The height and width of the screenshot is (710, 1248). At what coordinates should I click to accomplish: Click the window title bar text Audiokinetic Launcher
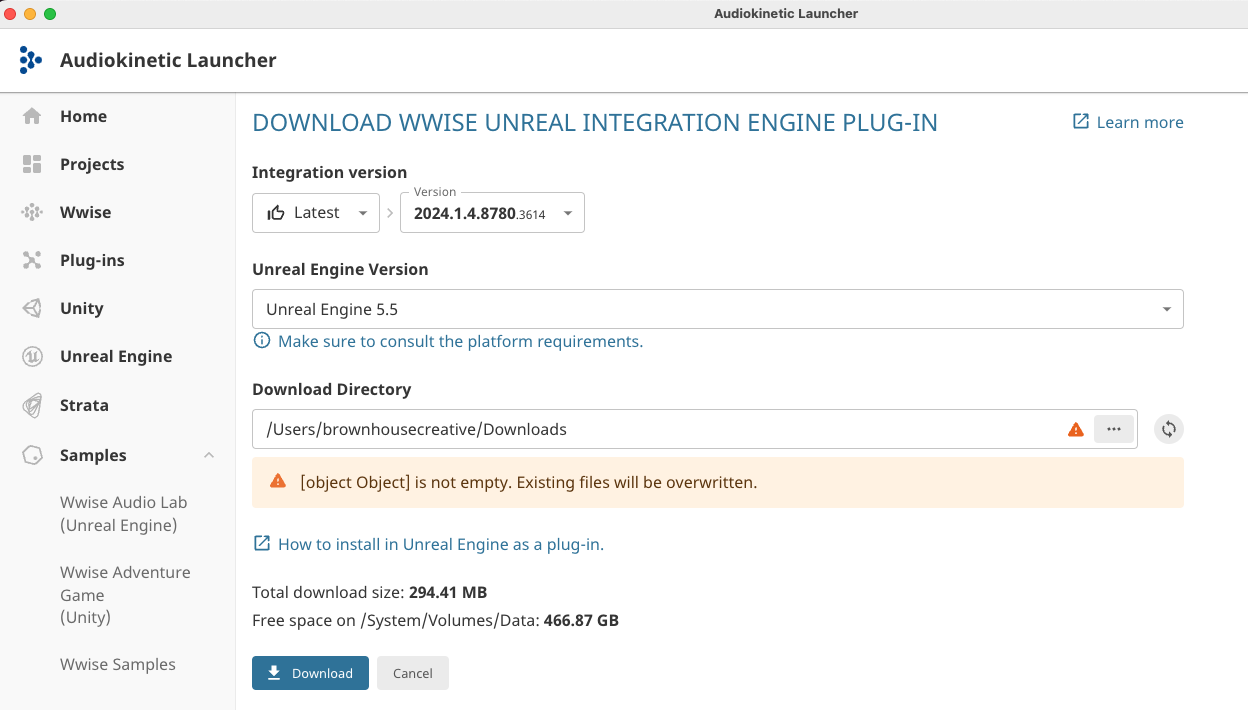(786, 13)
